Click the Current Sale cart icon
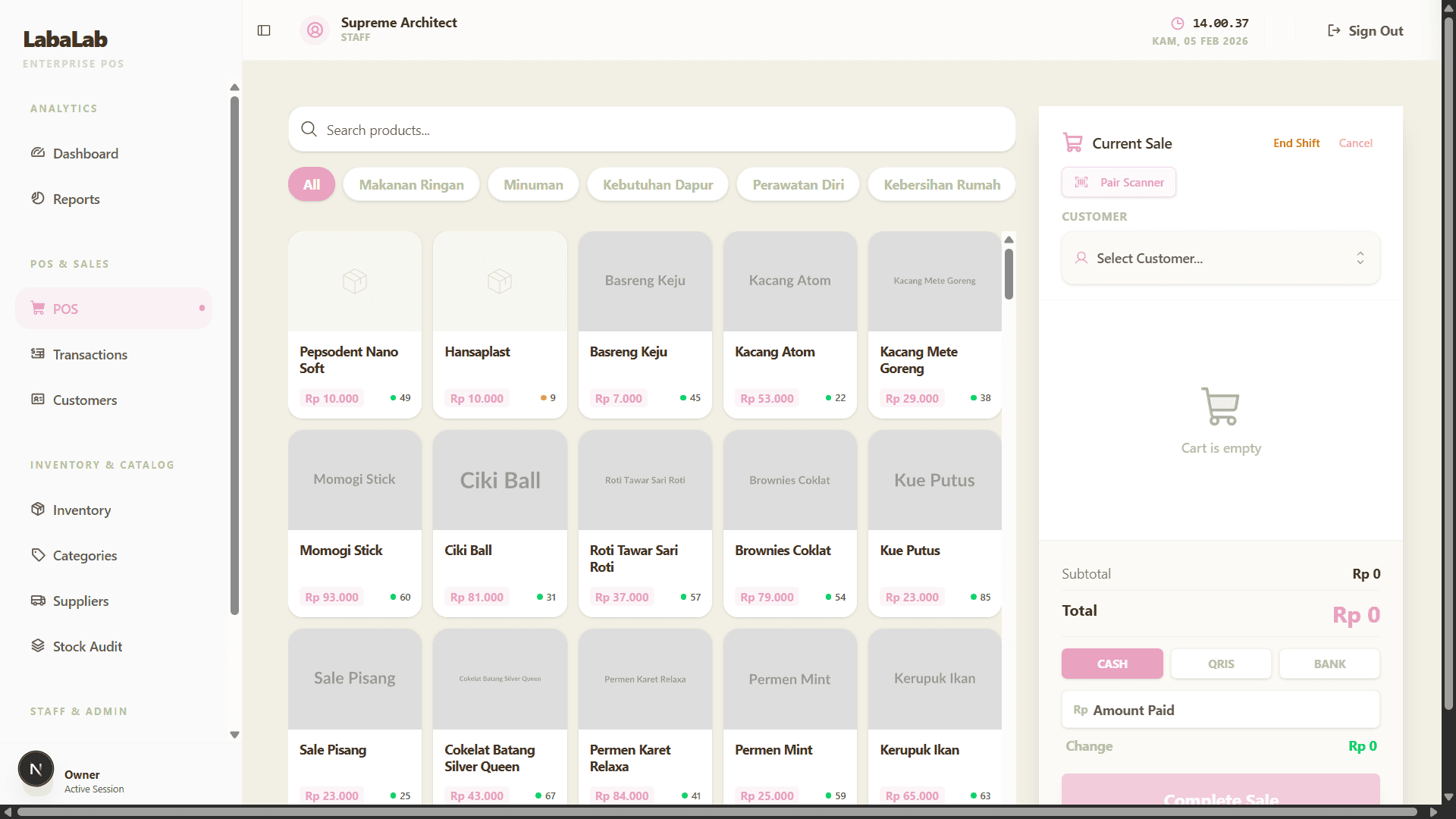Image resolution: width=1456 pixels, height=819 pixels. tap(1072, 143)
